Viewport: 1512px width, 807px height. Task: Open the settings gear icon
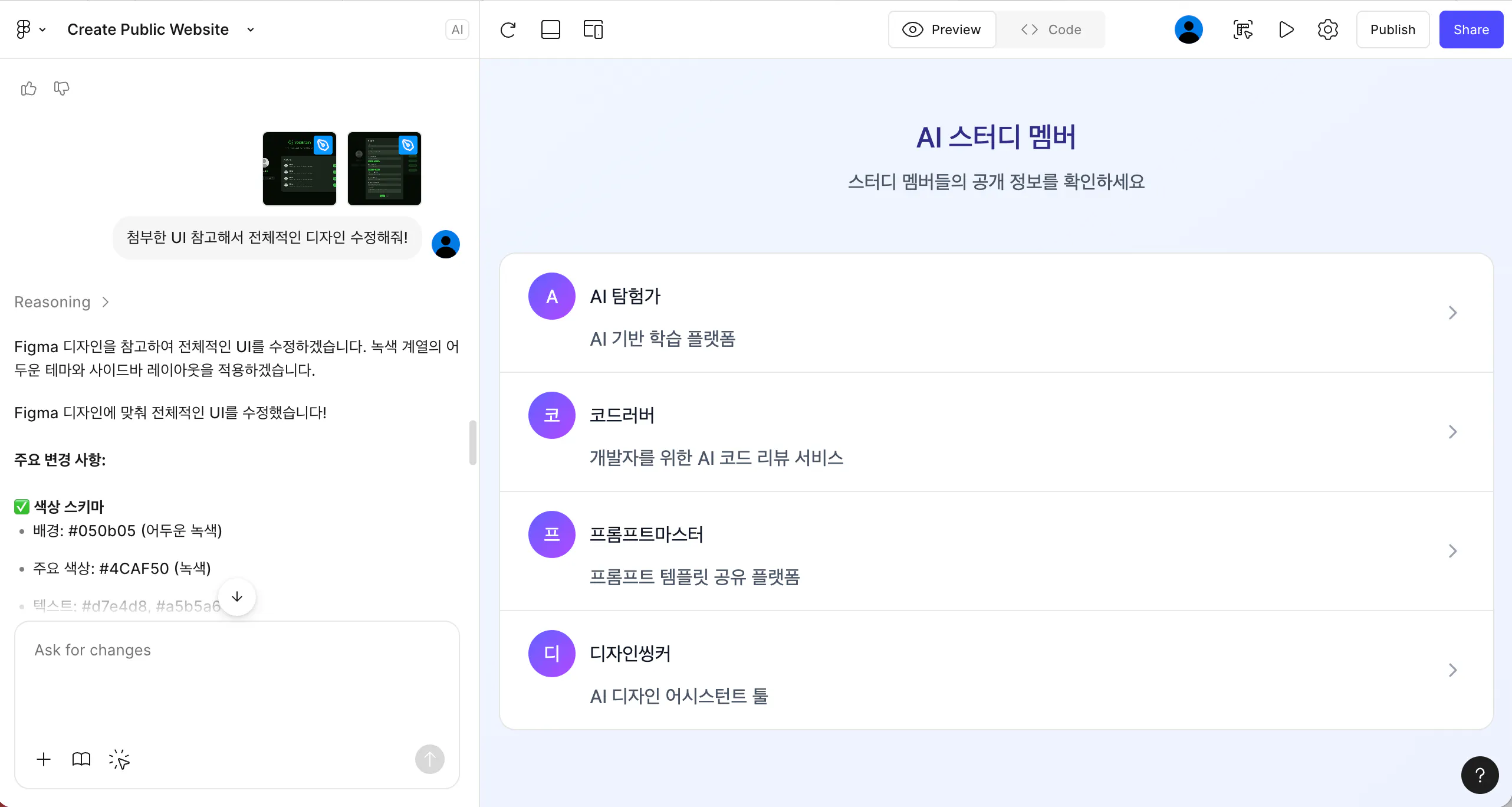(1328, 29)
